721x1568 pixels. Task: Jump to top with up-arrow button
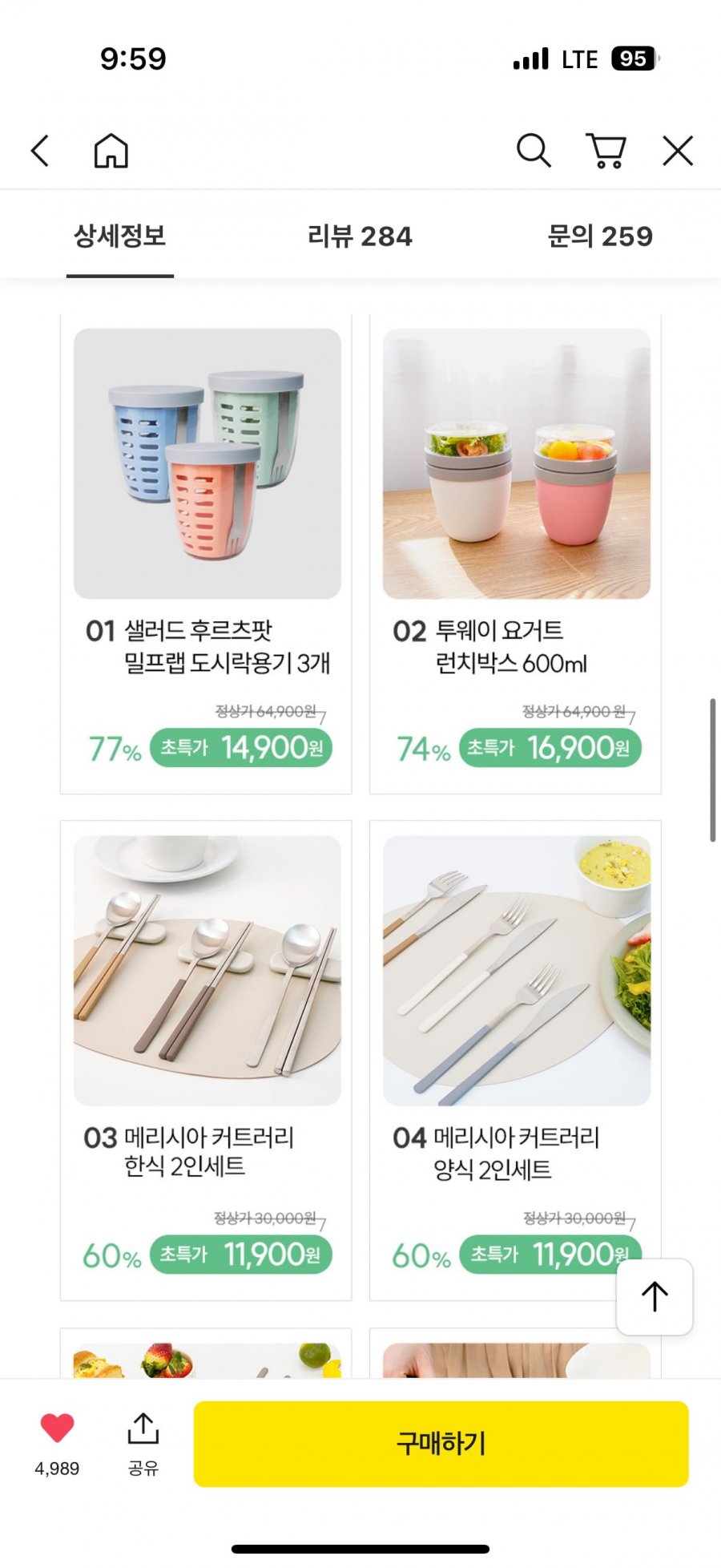pos(655,1296)
